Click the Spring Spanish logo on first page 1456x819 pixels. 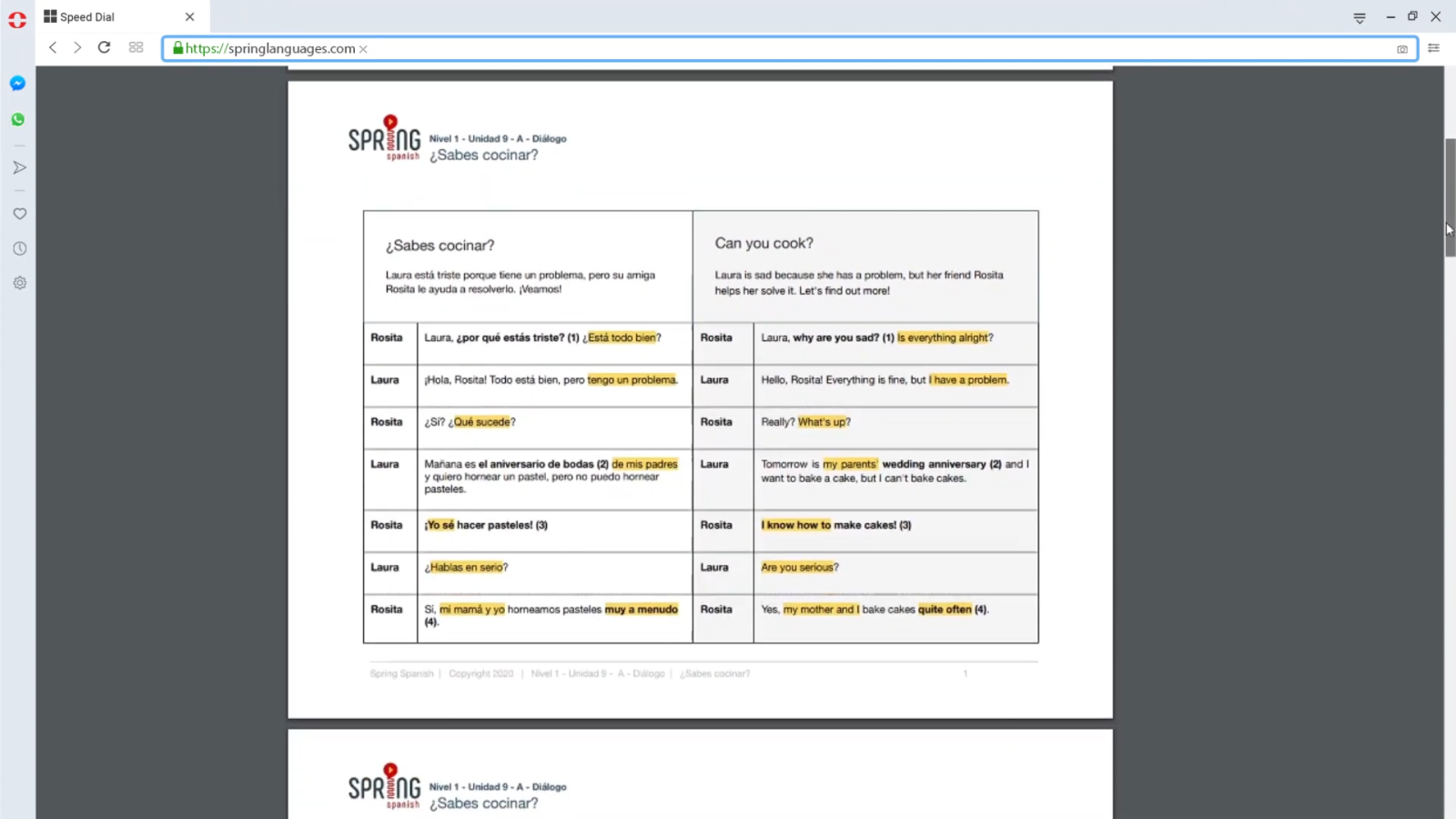click(384, 138)
